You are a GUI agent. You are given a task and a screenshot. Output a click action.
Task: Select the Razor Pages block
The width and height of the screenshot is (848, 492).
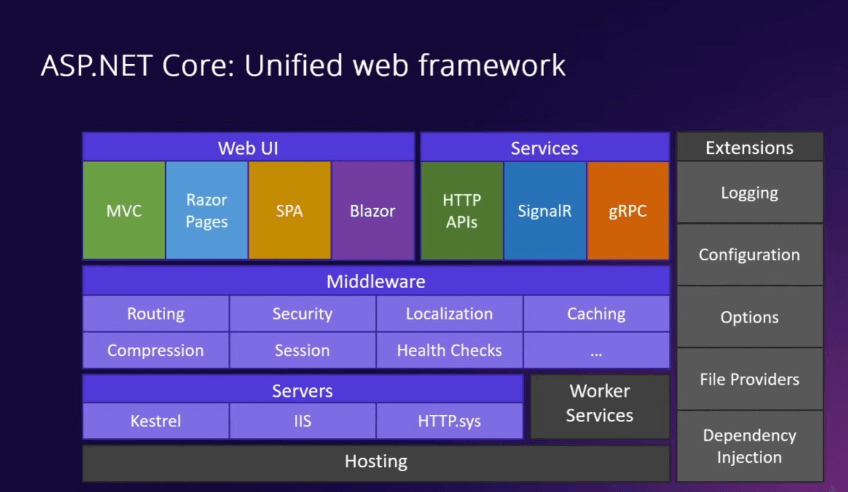pos(207,211)
